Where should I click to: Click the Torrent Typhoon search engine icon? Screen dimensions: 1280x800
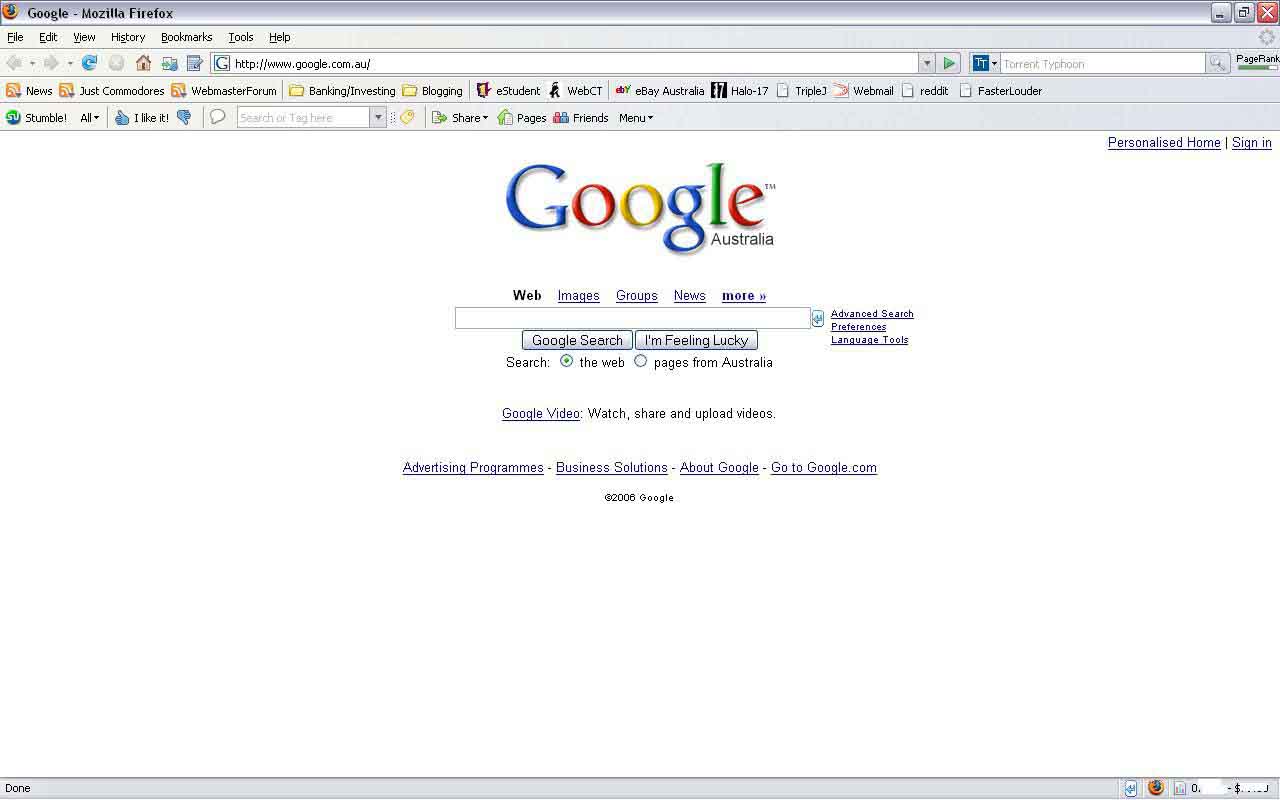[980, 63]
